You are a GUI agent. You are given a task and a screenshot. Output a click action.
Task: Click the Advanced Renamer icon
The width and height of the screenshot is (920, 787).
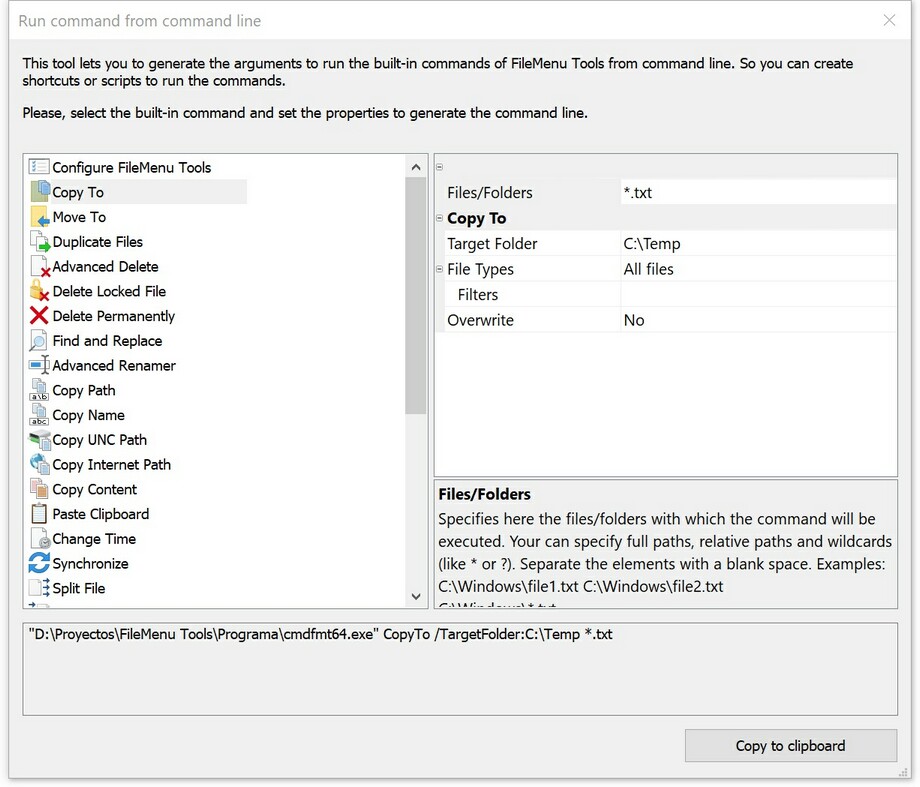(39, 366)
